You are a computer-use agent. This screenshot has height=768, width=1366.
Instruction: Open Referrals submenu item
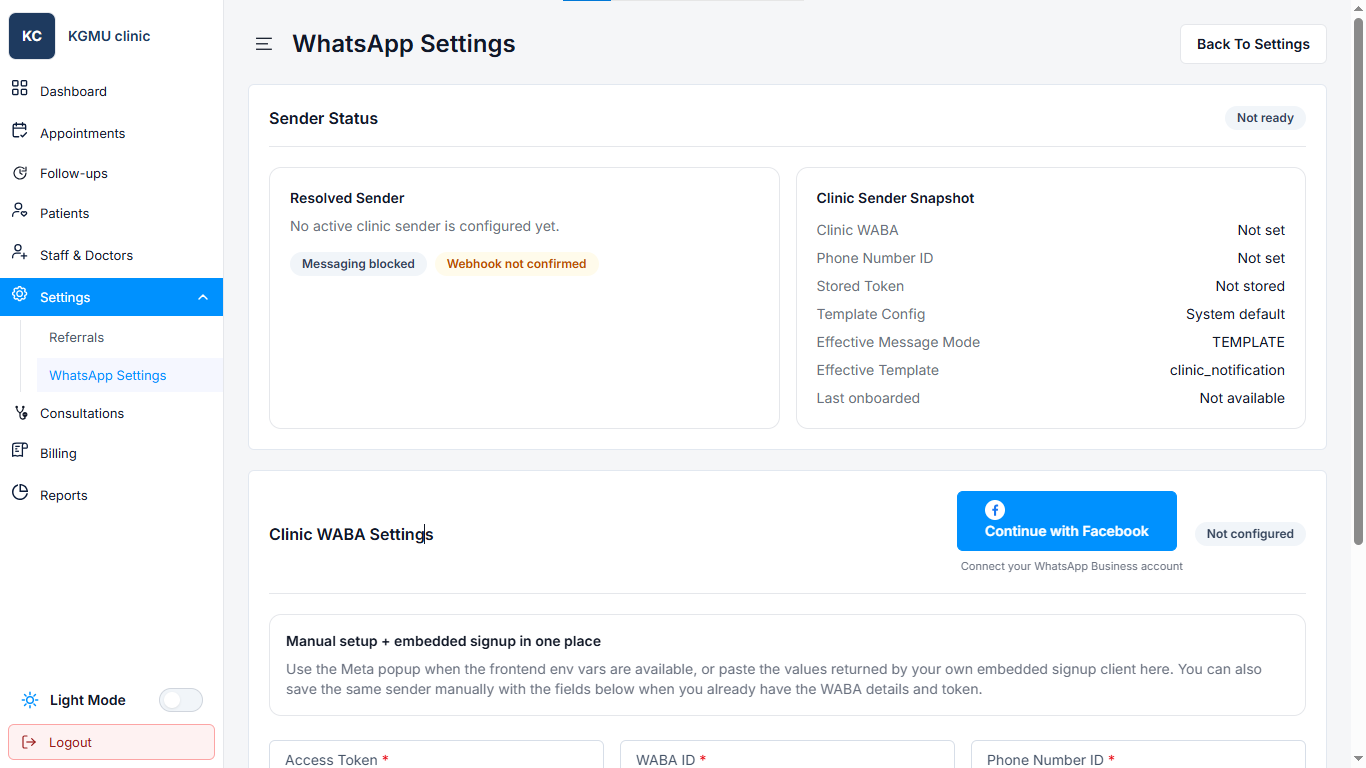click(130, 337)
